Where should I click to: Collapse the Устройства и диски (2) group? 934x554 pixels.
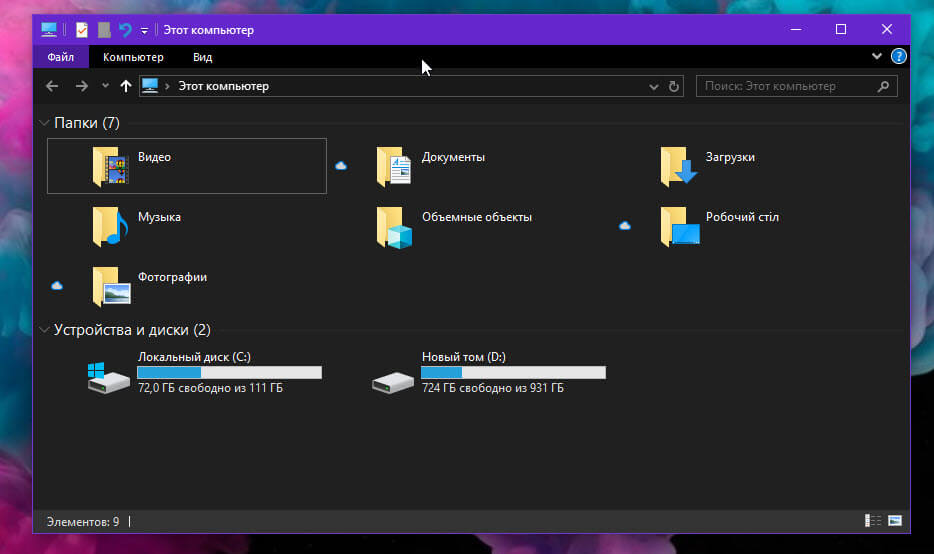pyautogui.click(x=44, y=329)
